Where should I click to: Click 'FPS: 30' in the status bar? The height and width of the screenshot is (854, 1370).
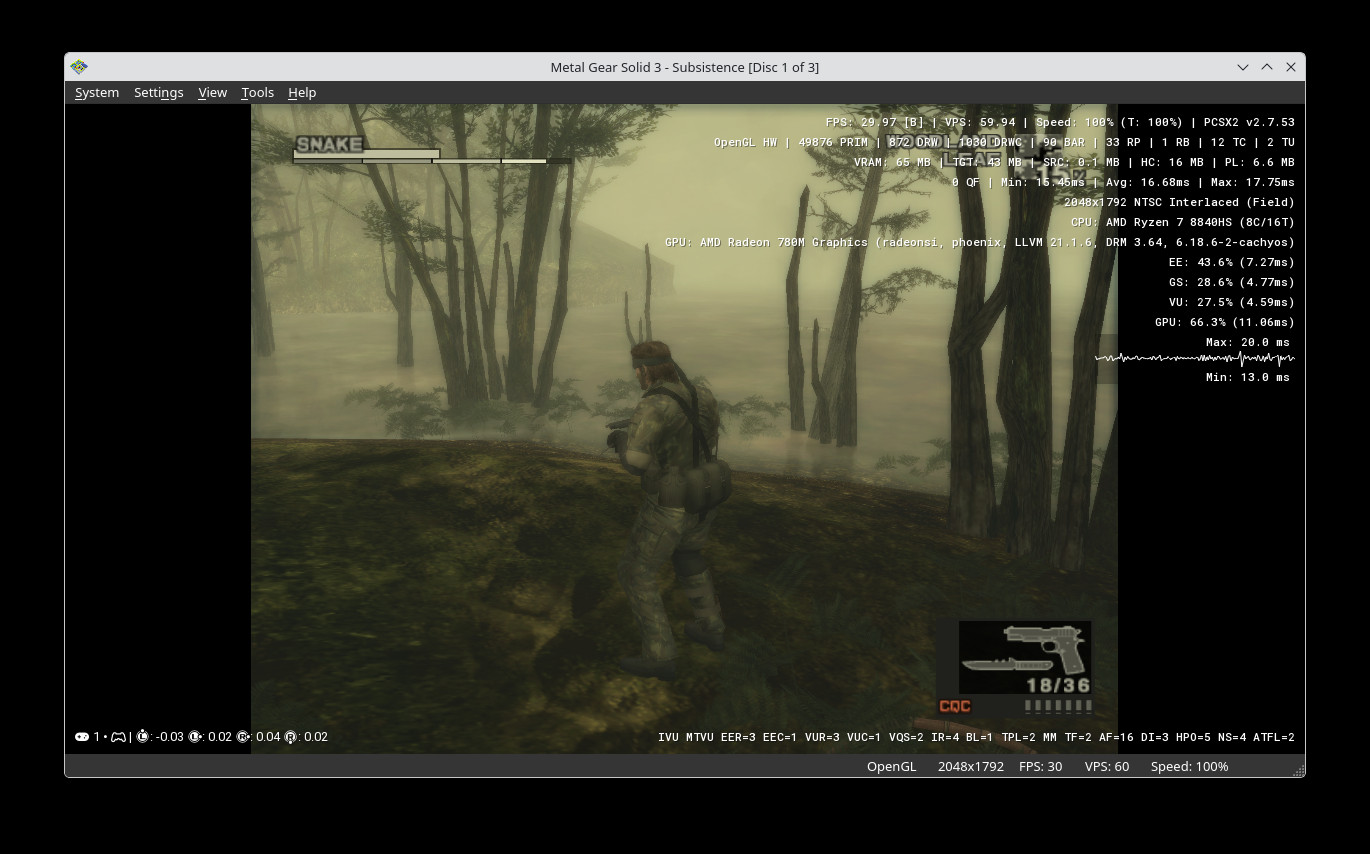pyautogui.click(x=1040, y=766)
